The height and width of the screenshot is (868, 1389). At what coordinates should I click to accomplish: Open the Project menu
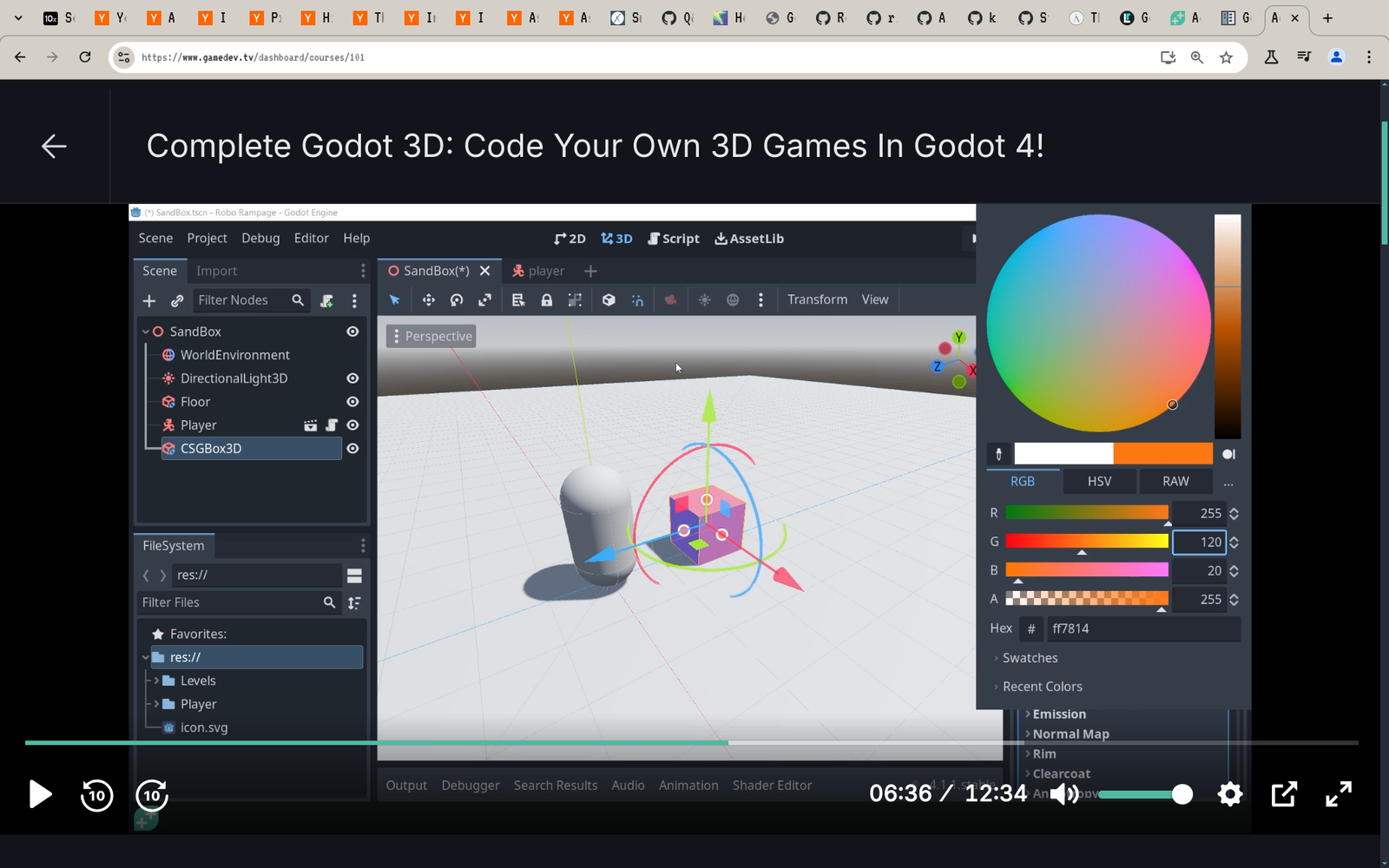coord(207,239)
